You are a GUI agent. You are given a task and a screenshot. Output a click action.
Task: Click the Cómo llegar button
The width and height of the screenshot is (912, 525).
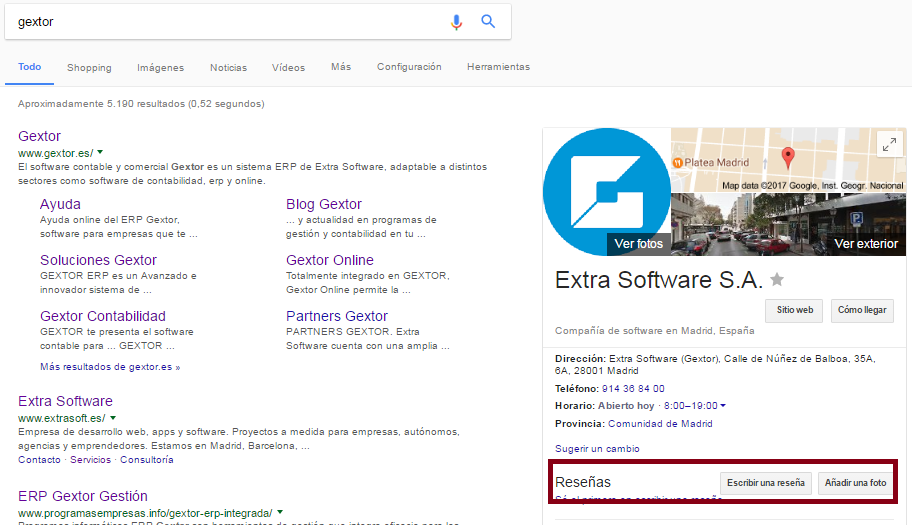862,310
